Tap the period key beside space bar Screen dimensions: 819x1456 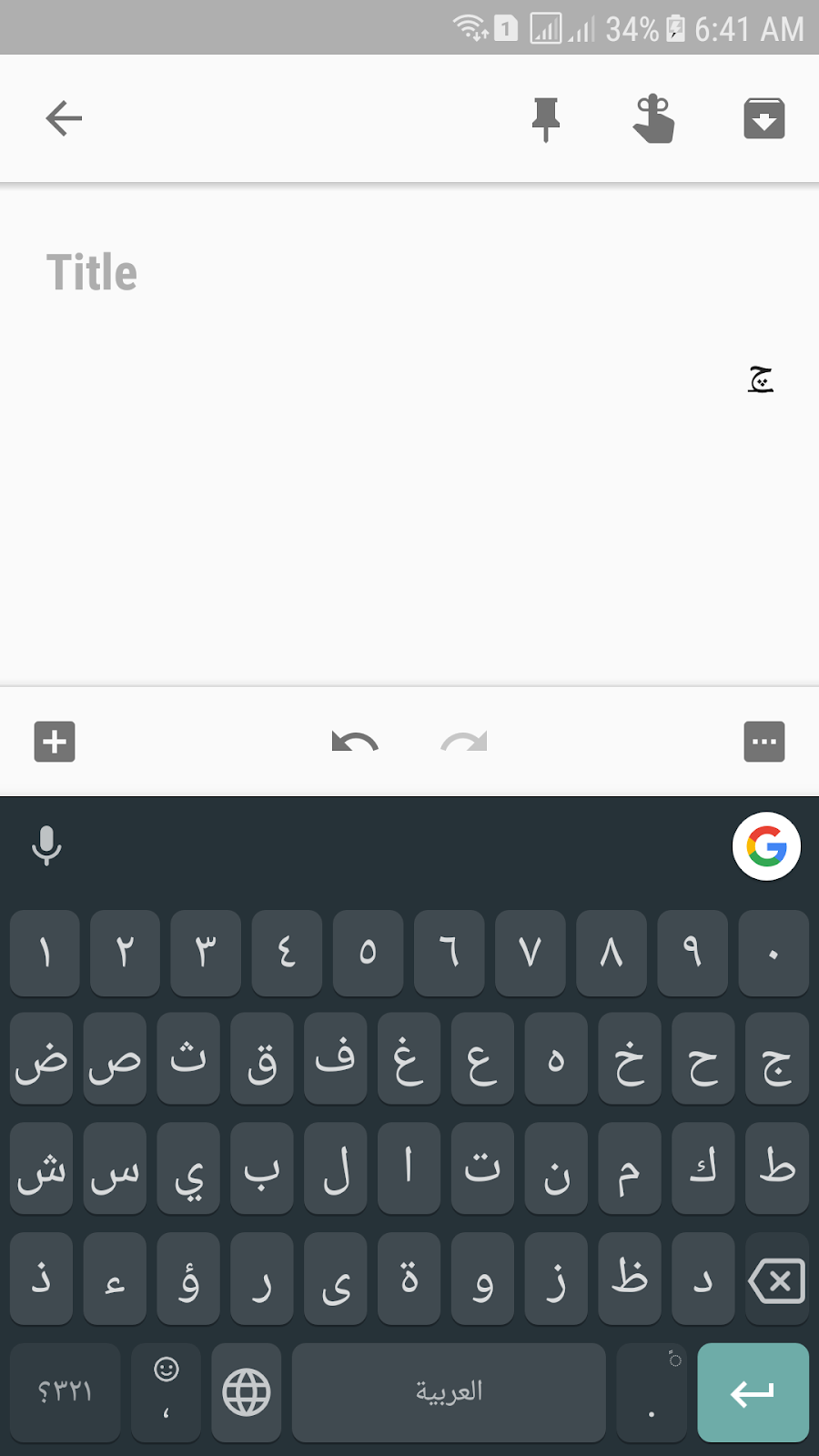(x=652, y=1392)
